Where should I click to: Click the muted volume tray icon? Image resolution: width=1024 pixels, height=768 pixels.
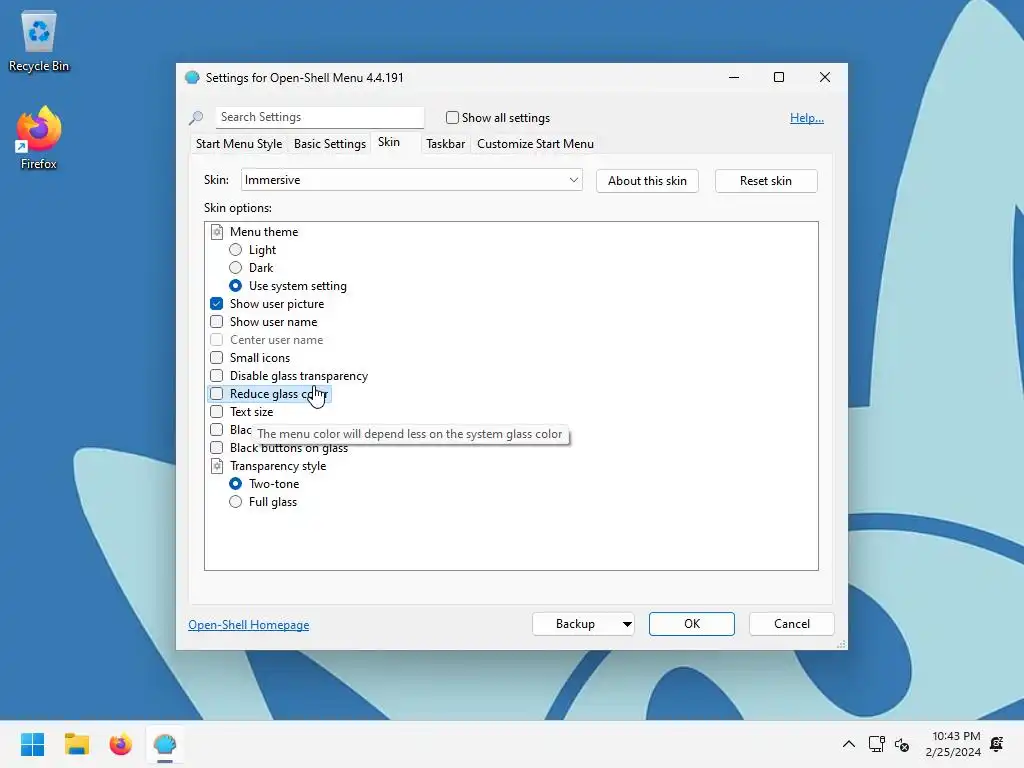point(902,744)
